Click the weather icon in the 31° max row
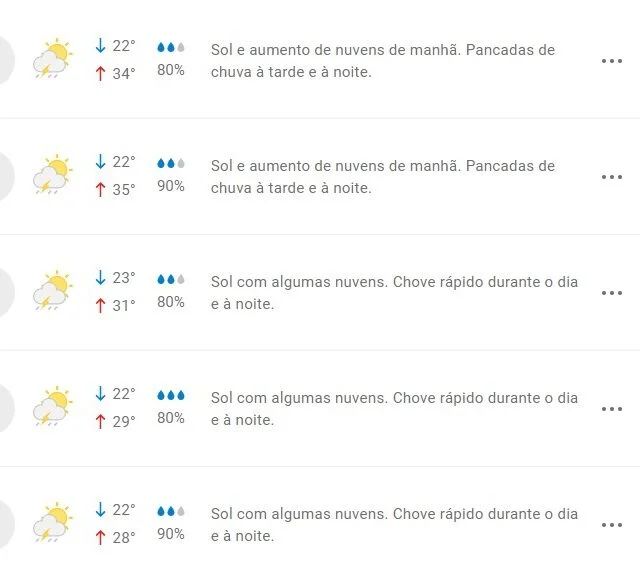The height and width of the screenshot is (572, 640). [53, 290]
